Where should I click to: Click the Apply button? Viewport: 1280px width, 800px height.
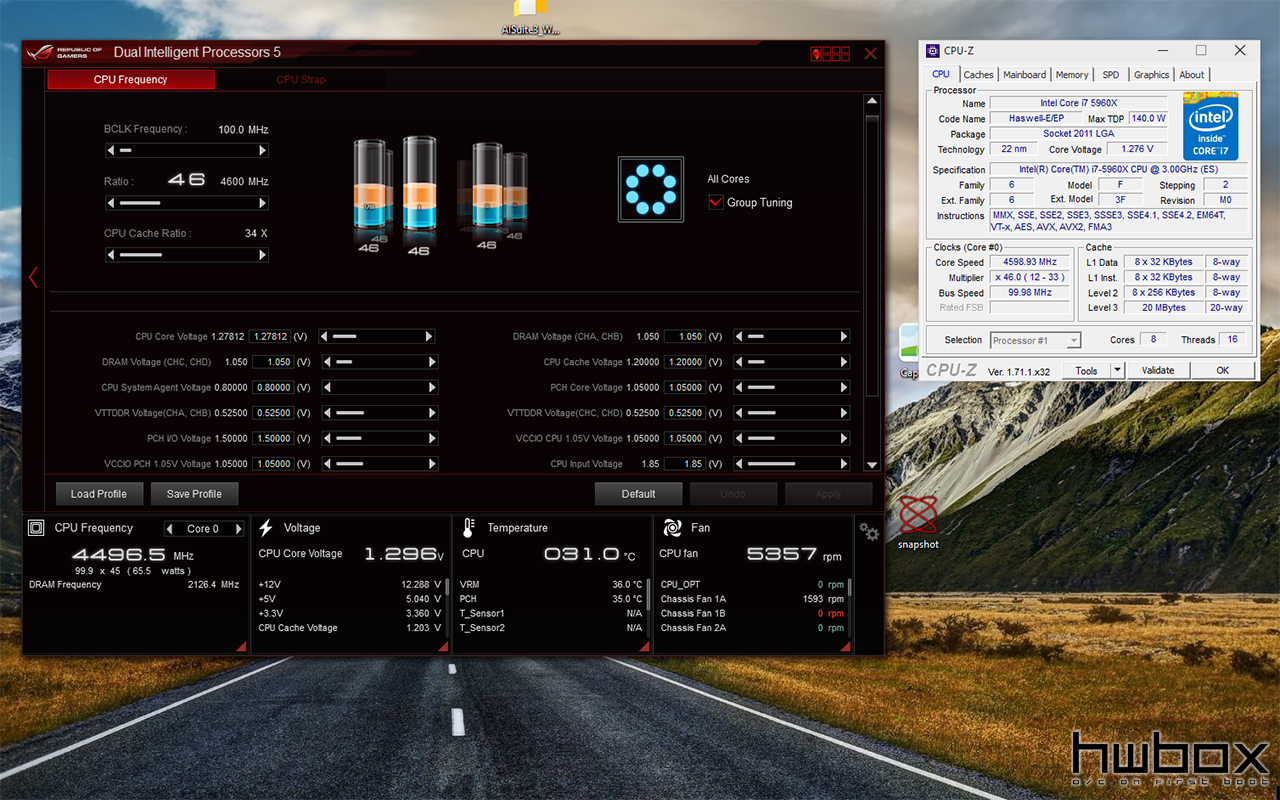(x=828, y=494)
